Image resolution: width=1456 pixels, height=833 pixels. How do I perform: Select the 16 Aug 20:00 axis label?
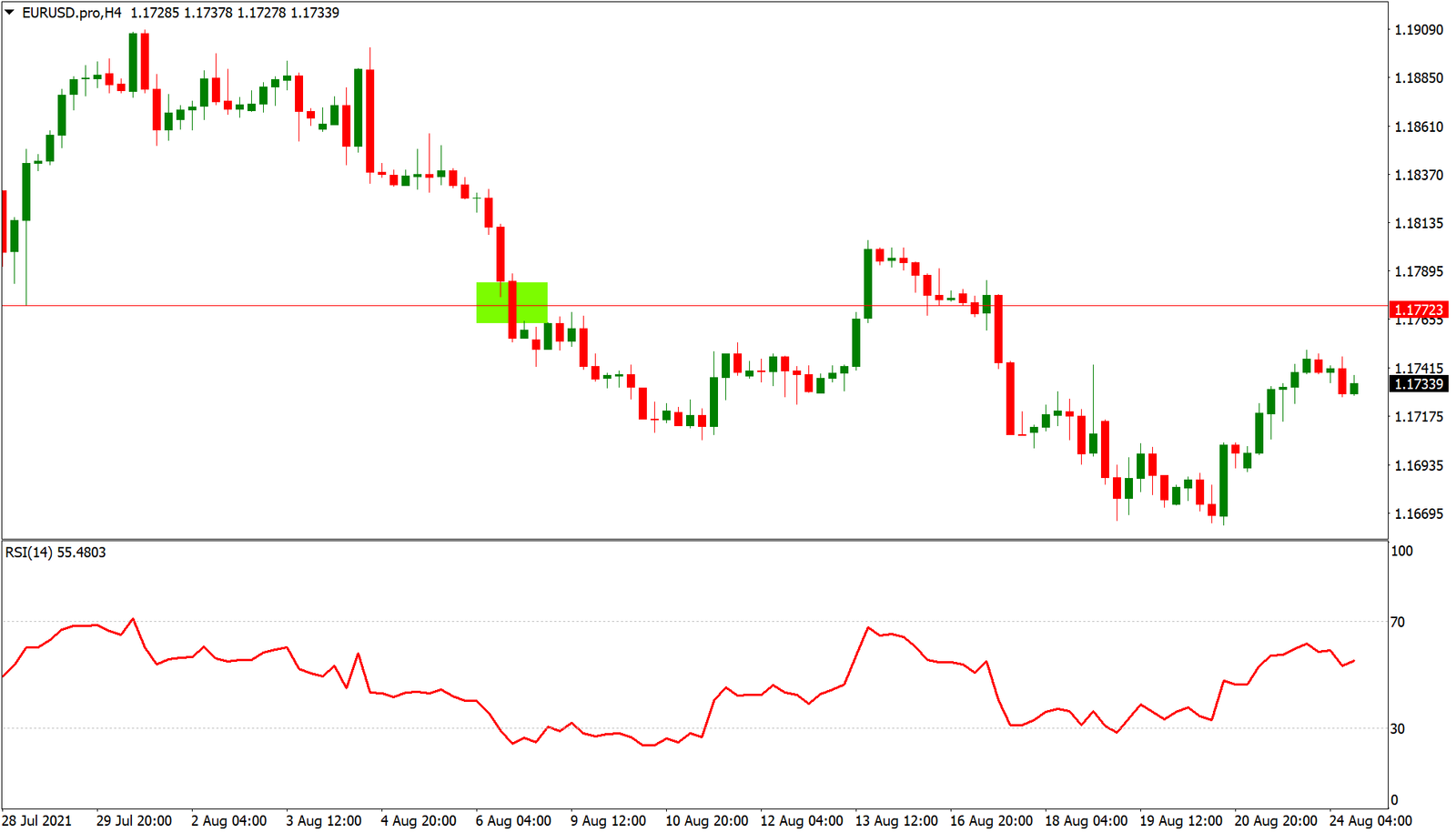[991, 818]
